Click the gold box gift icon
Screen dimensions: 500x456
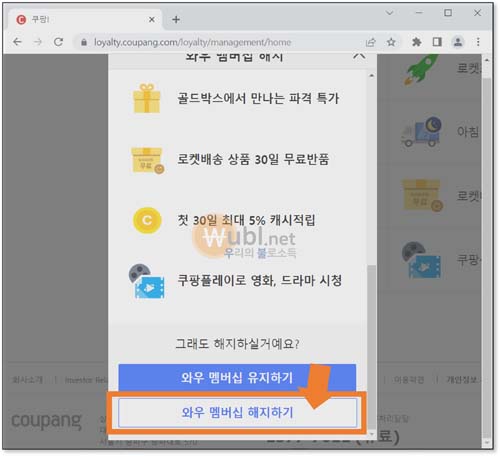pyautogui.click(x=147, y=98)
